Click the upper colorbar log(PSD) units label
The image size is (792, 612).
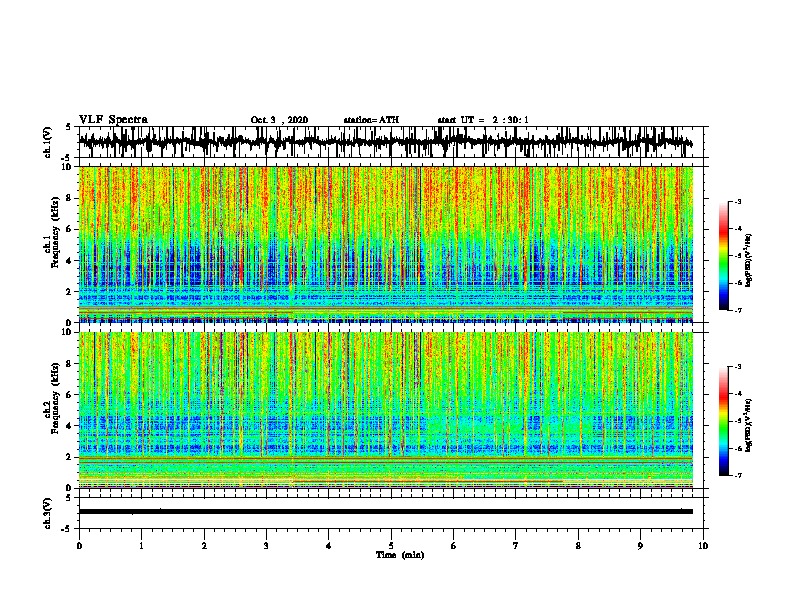(x=749, y=261)
